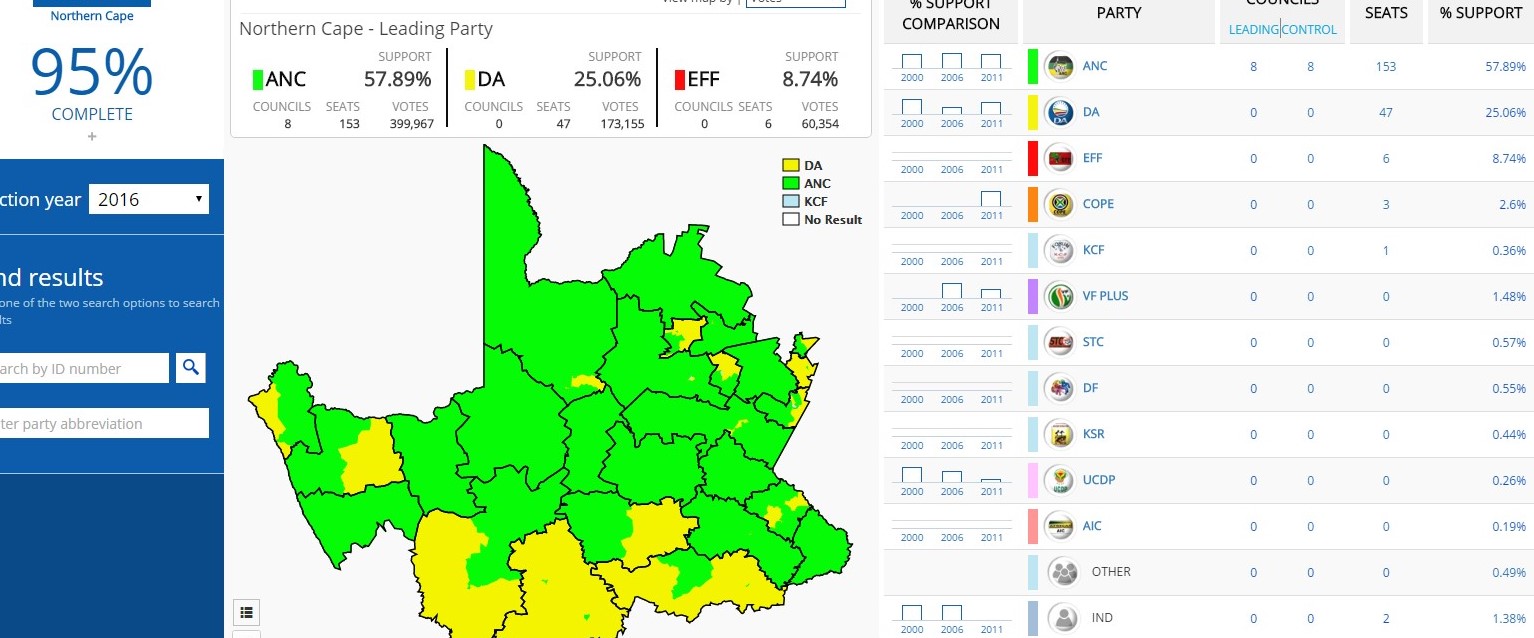This screenshot has width=1534, height=638.
Task: Open the Votes view-map-by dropdown
Action: pos(795,4)
